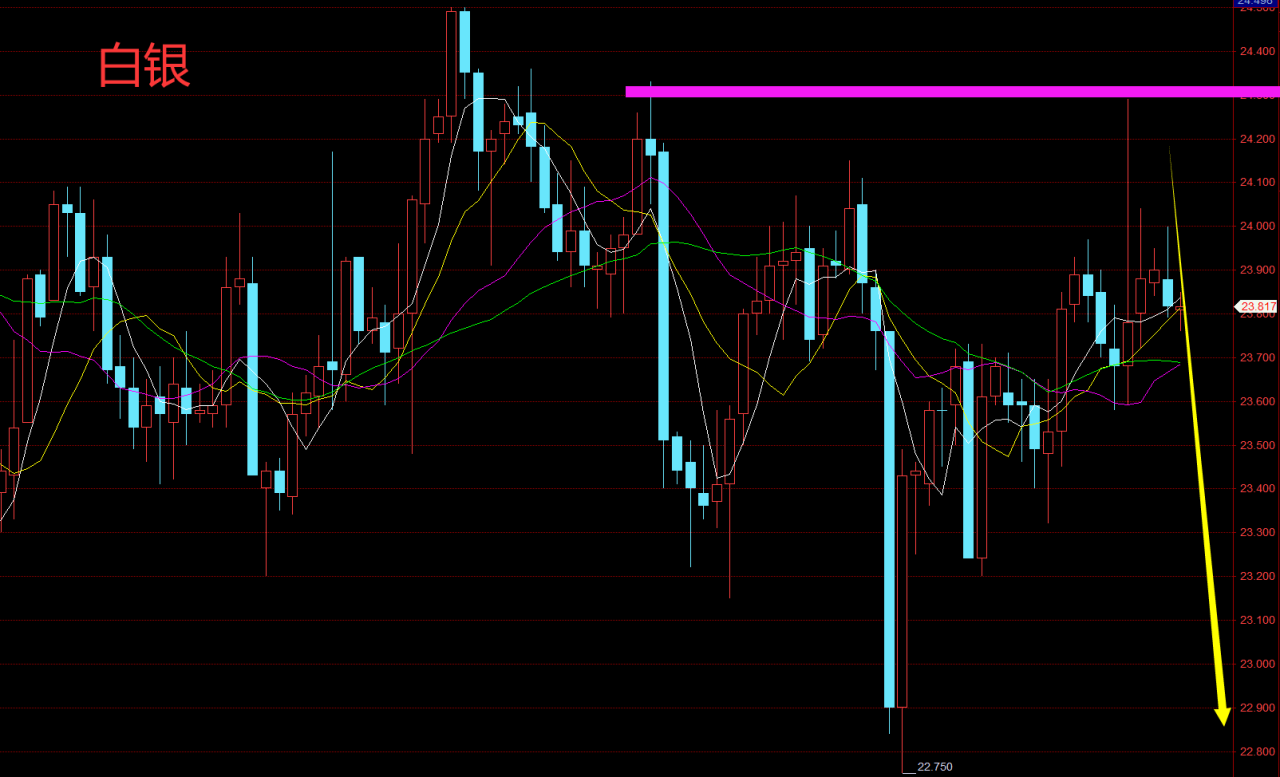The image size is (1280, 777).
Task: Click the 23.400 price axis label
Action: (1258, 489)
